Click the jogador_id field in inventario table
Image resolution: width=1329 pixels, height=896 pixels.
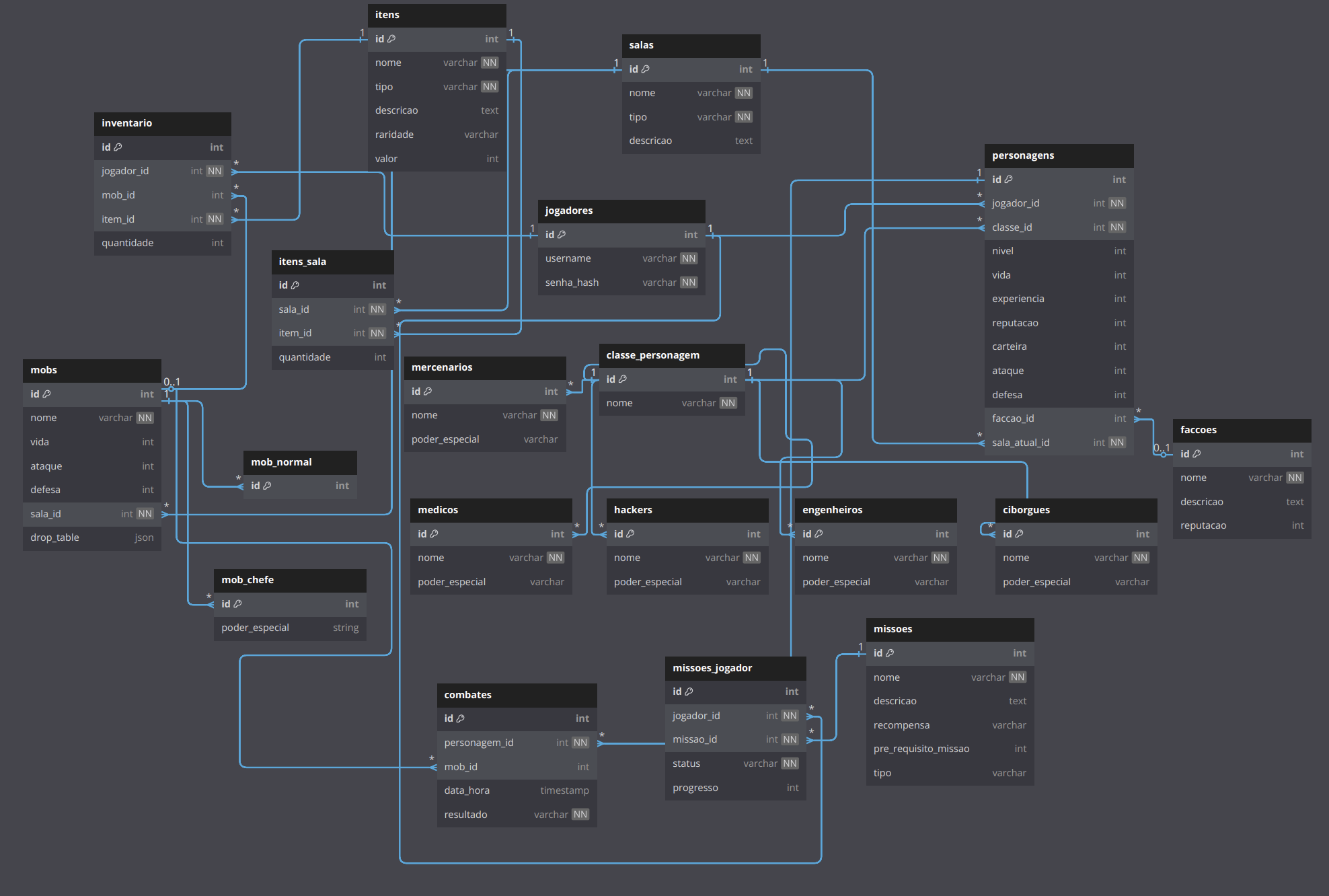(x=163, y=171)
